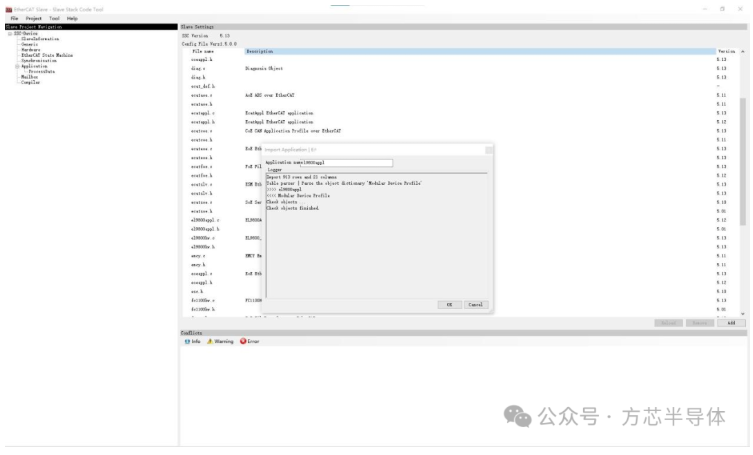Click OK in Import Application dialog
The width and height of the screenshot is (753, 455).
(449, 305)
